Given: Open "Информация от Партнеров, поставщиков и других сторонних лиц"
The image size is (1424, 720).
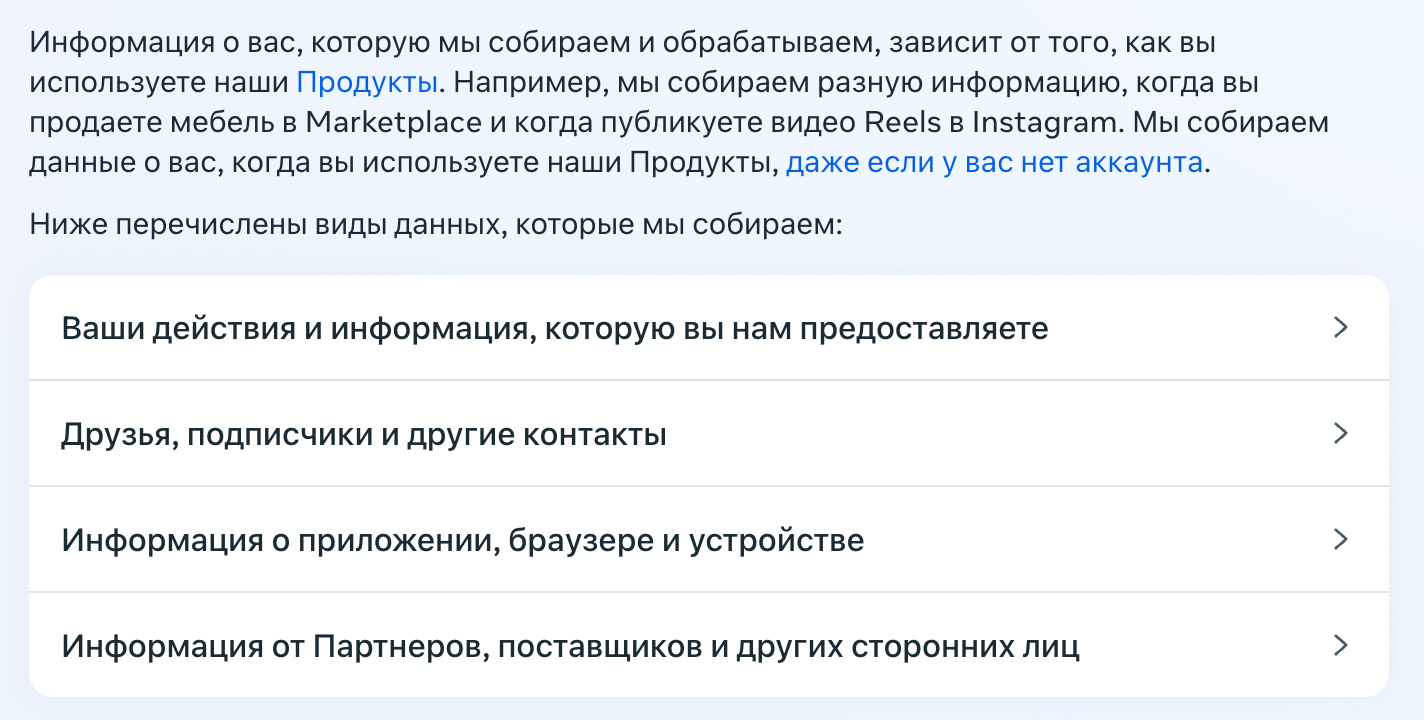Looking at the screenshot, I should 571,647.
